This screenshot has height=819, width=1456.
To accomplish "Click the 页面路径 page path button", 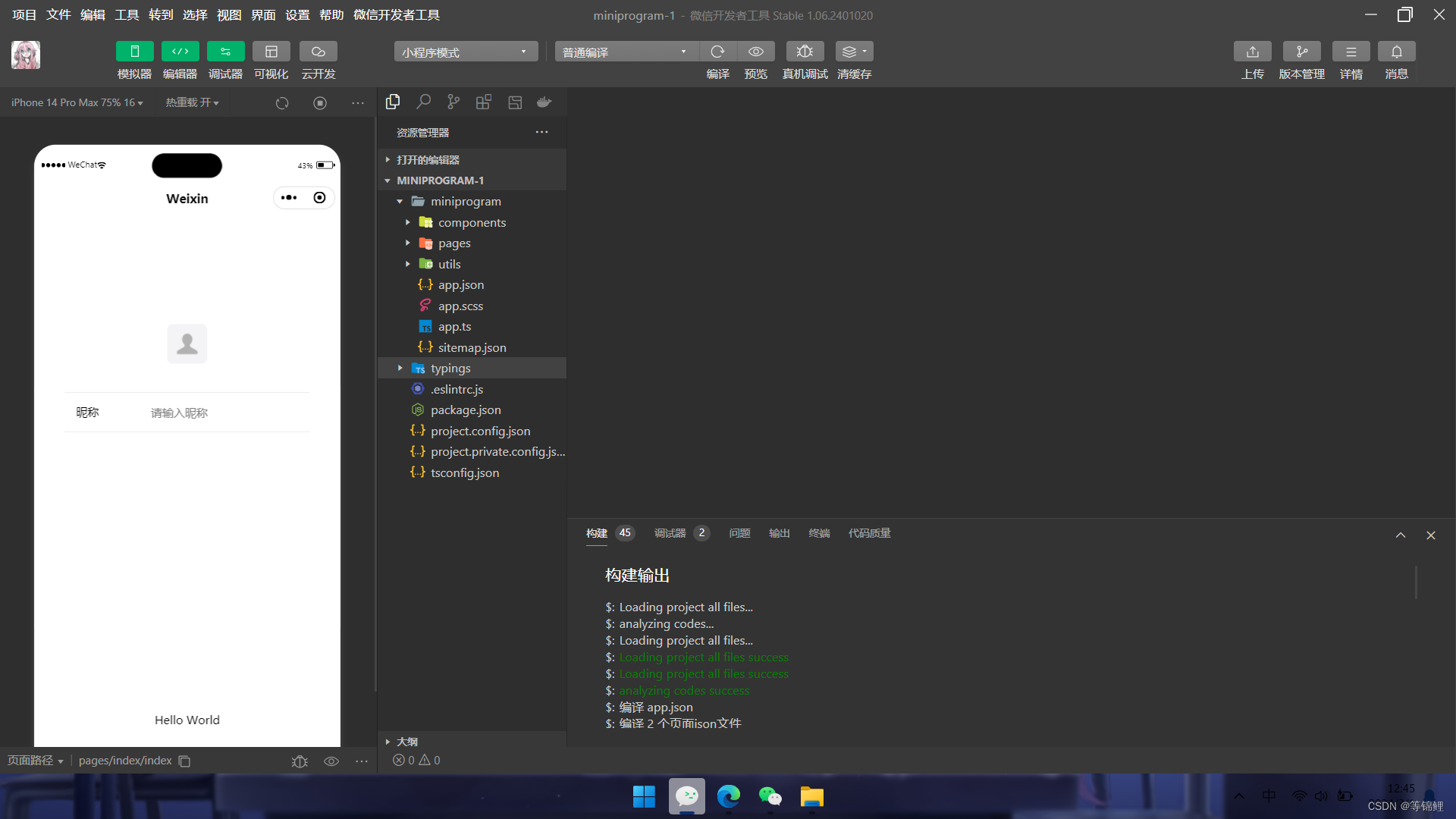I will pyautogui.click(x=35, y=761).
